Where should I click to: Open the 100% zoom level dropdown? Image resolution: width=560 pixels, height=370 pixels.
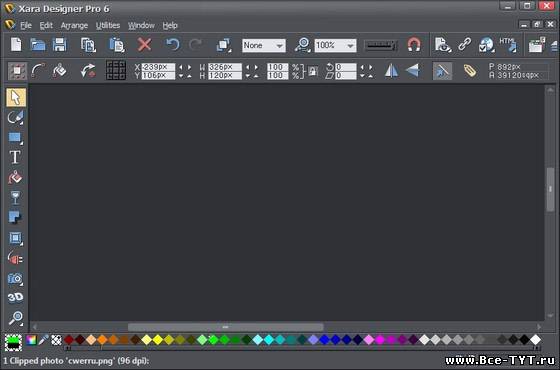pos(335,46)
